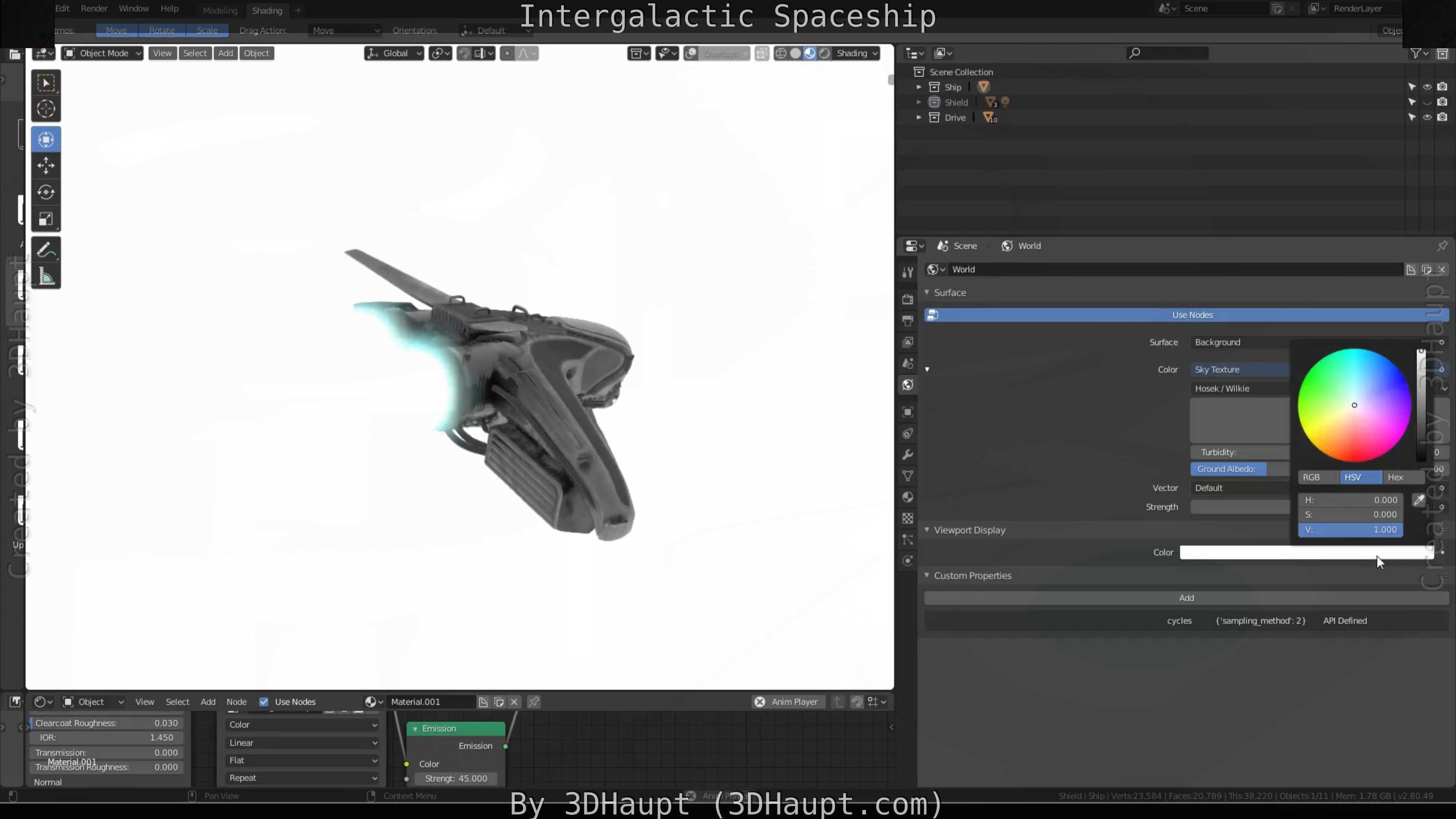Switch to the Modeling workspace tab

220,10
